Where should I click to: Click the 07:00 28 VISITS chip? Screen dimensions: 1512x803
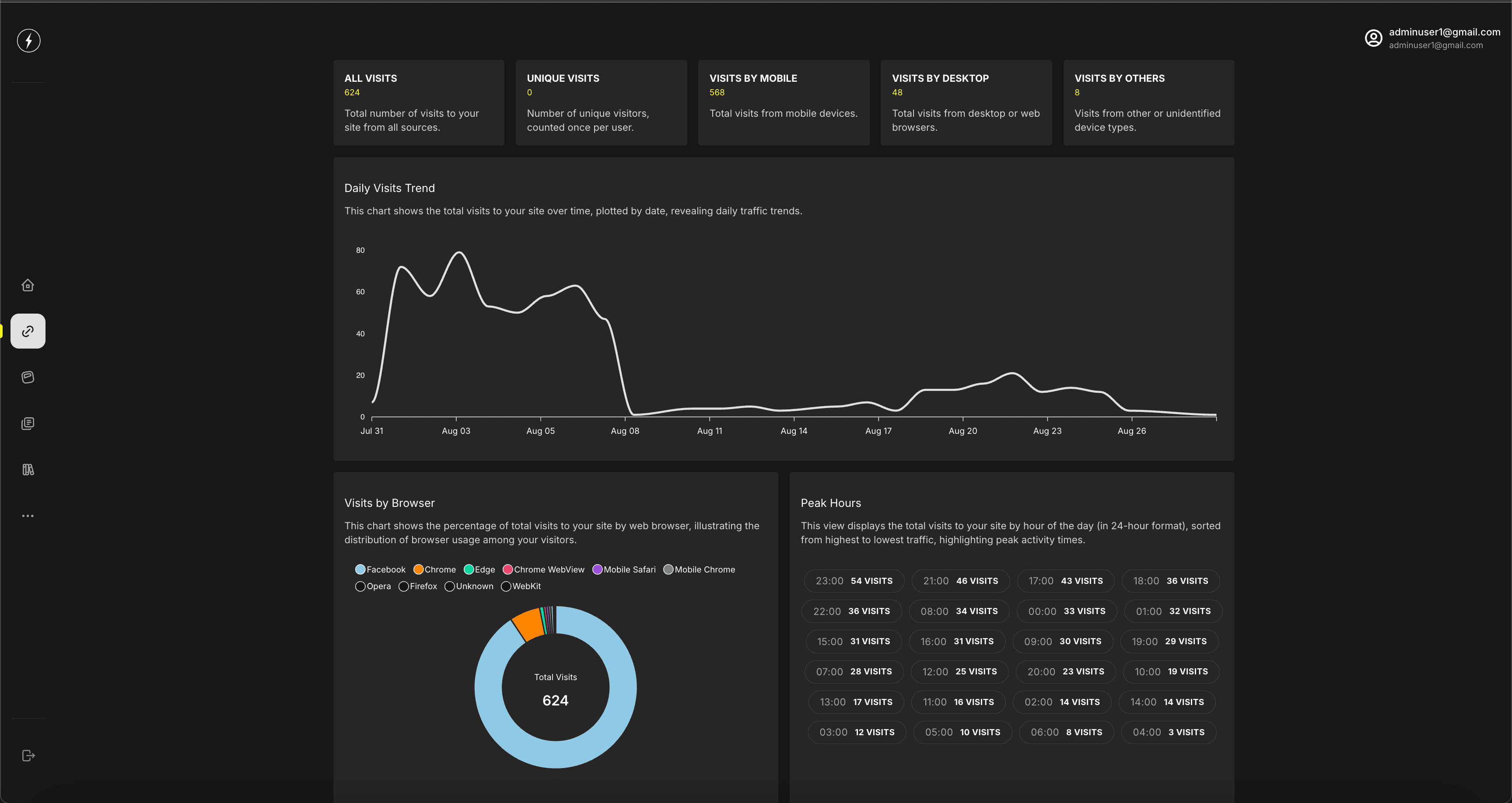854,672
